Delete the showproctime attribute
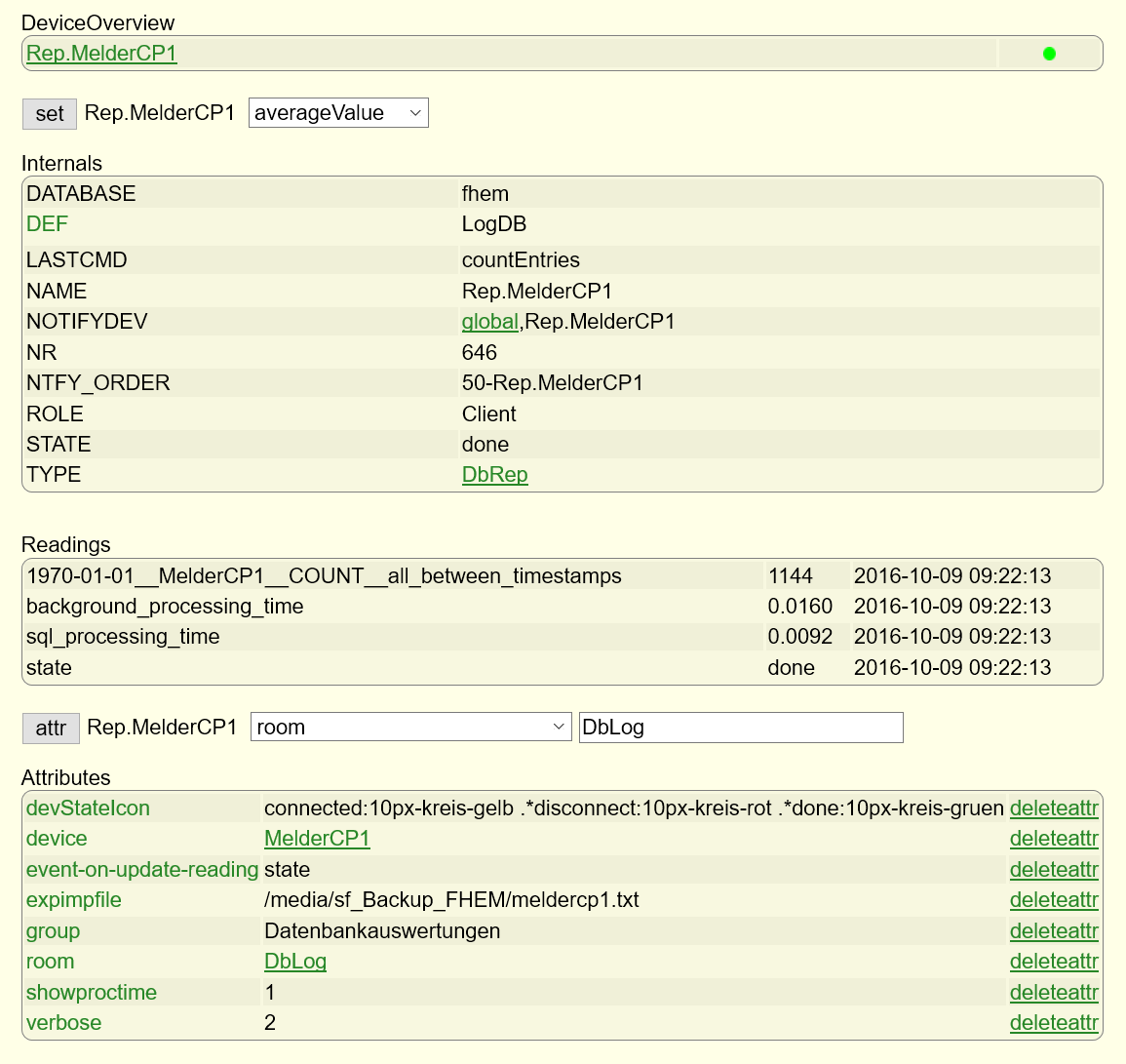The width and height of the screenshot is (1126, 1064). pyautogui.click(x=1054, y=993)
